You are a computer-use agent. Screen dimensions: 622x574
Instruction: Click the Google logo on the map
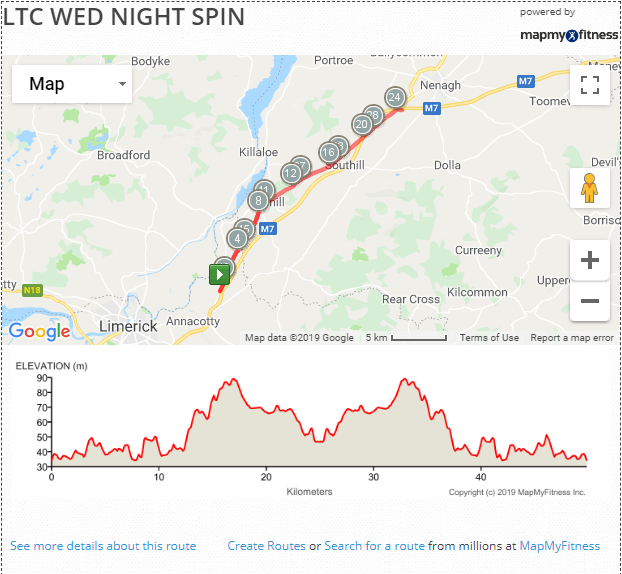pyautogui.click(x=39, y=331)
